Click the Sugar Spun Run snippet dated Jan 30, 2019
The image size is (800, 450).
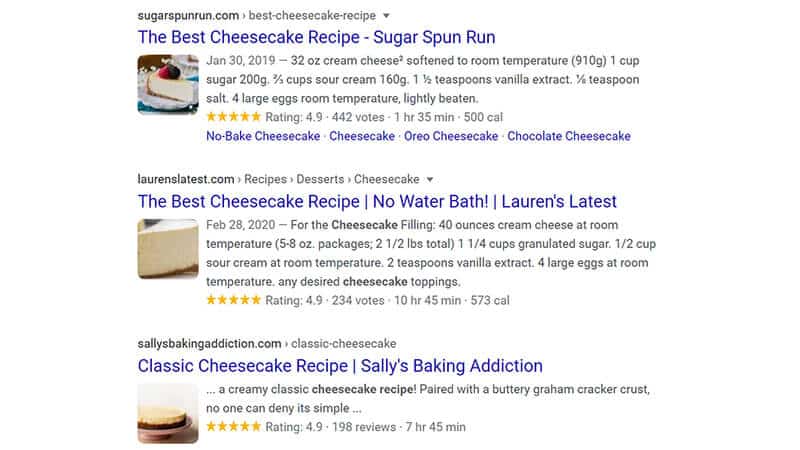[423, 80]
